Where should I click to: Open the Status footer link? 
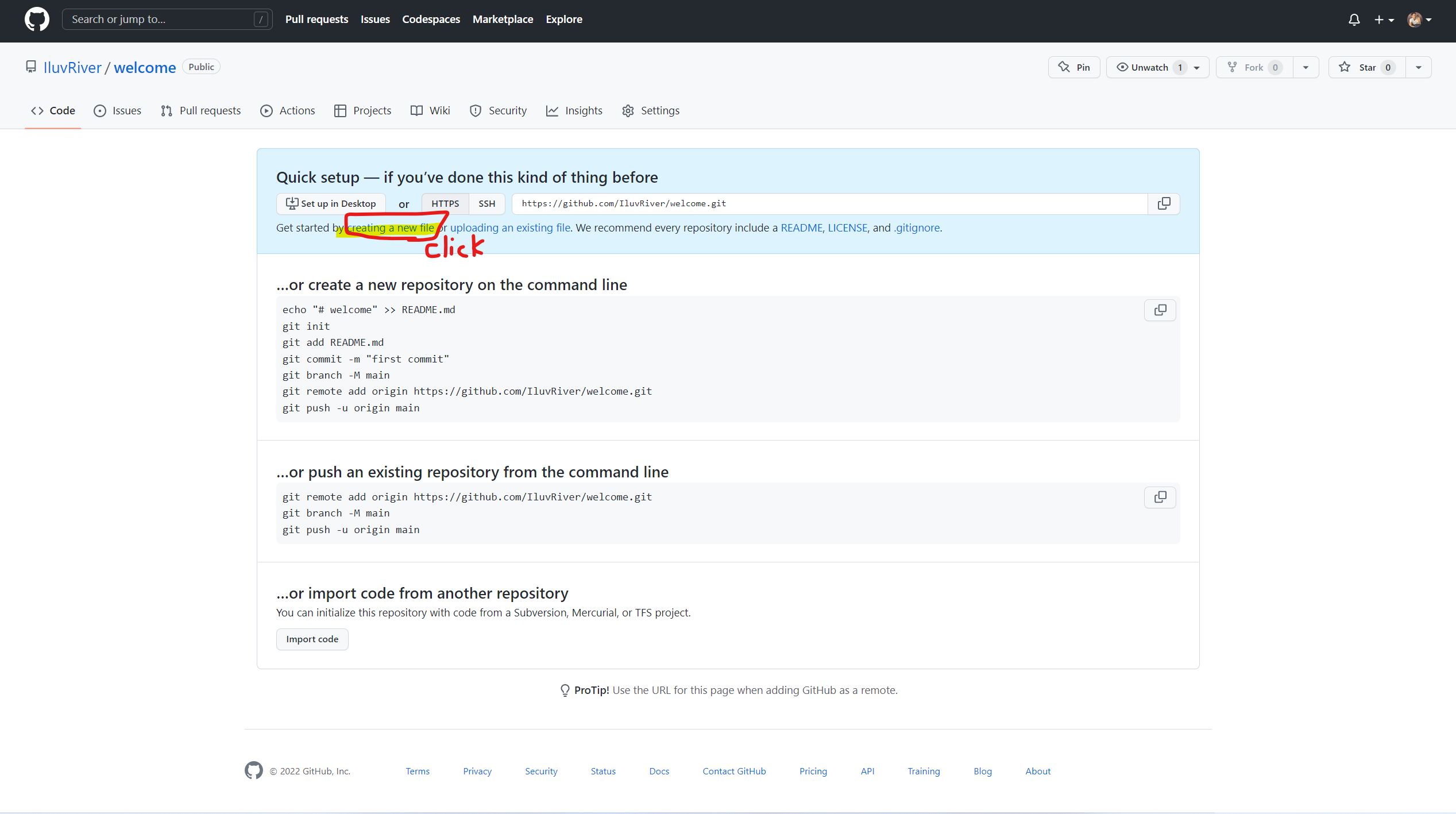[603, 771]
